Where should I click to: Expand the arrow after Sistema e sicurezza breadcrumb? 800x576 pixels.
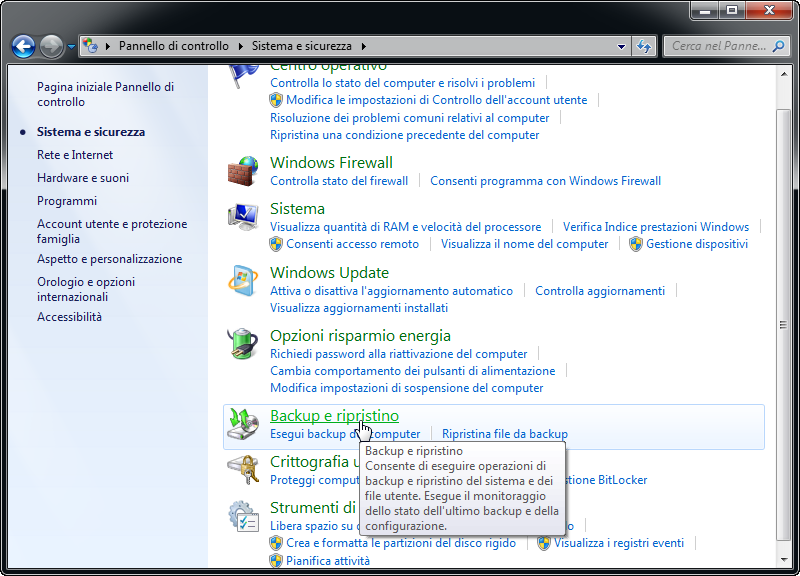(364, 46)
